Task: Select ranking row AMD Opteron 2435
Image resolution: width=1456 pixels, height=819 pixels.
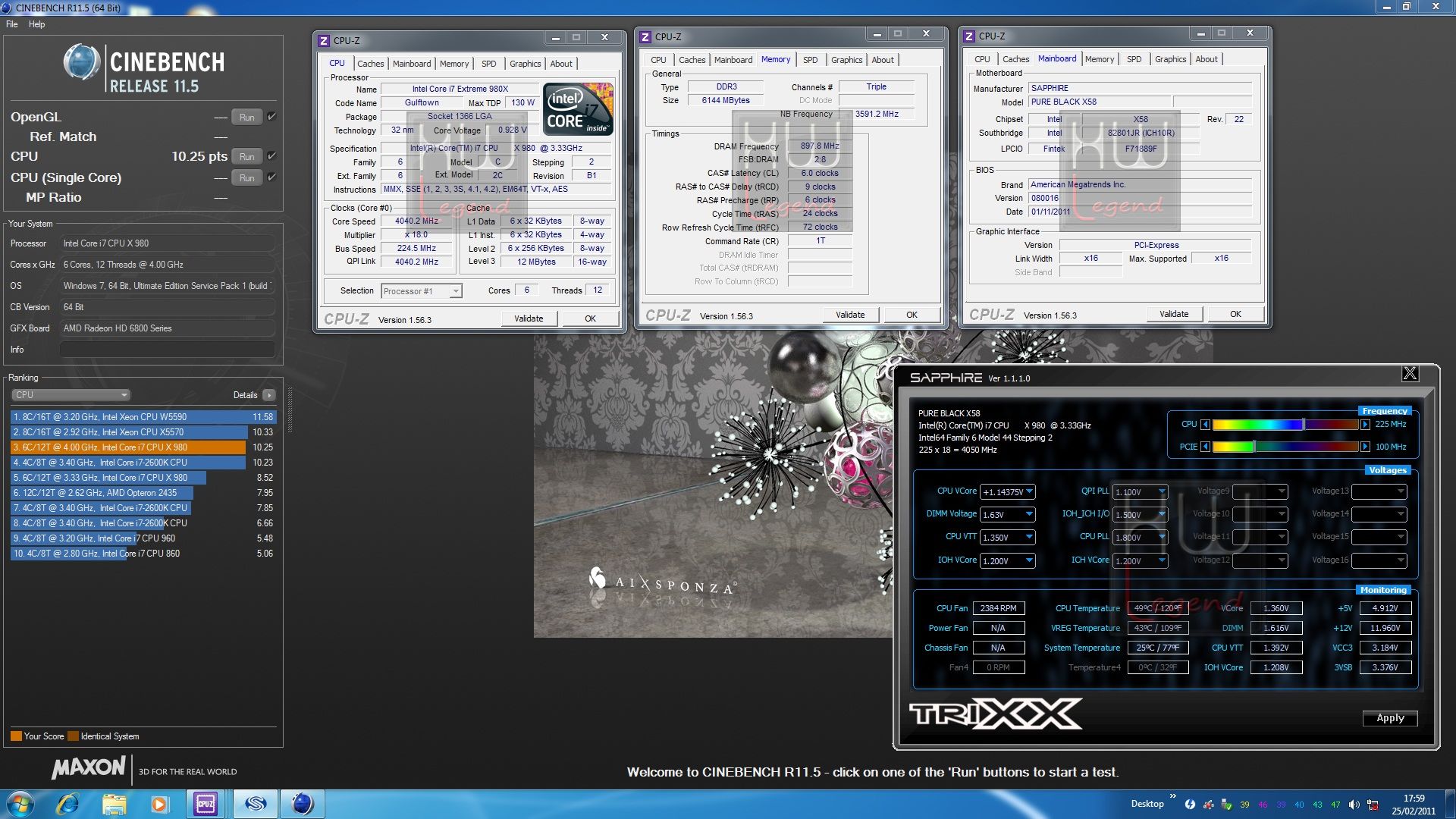Action: coord(143,493)
